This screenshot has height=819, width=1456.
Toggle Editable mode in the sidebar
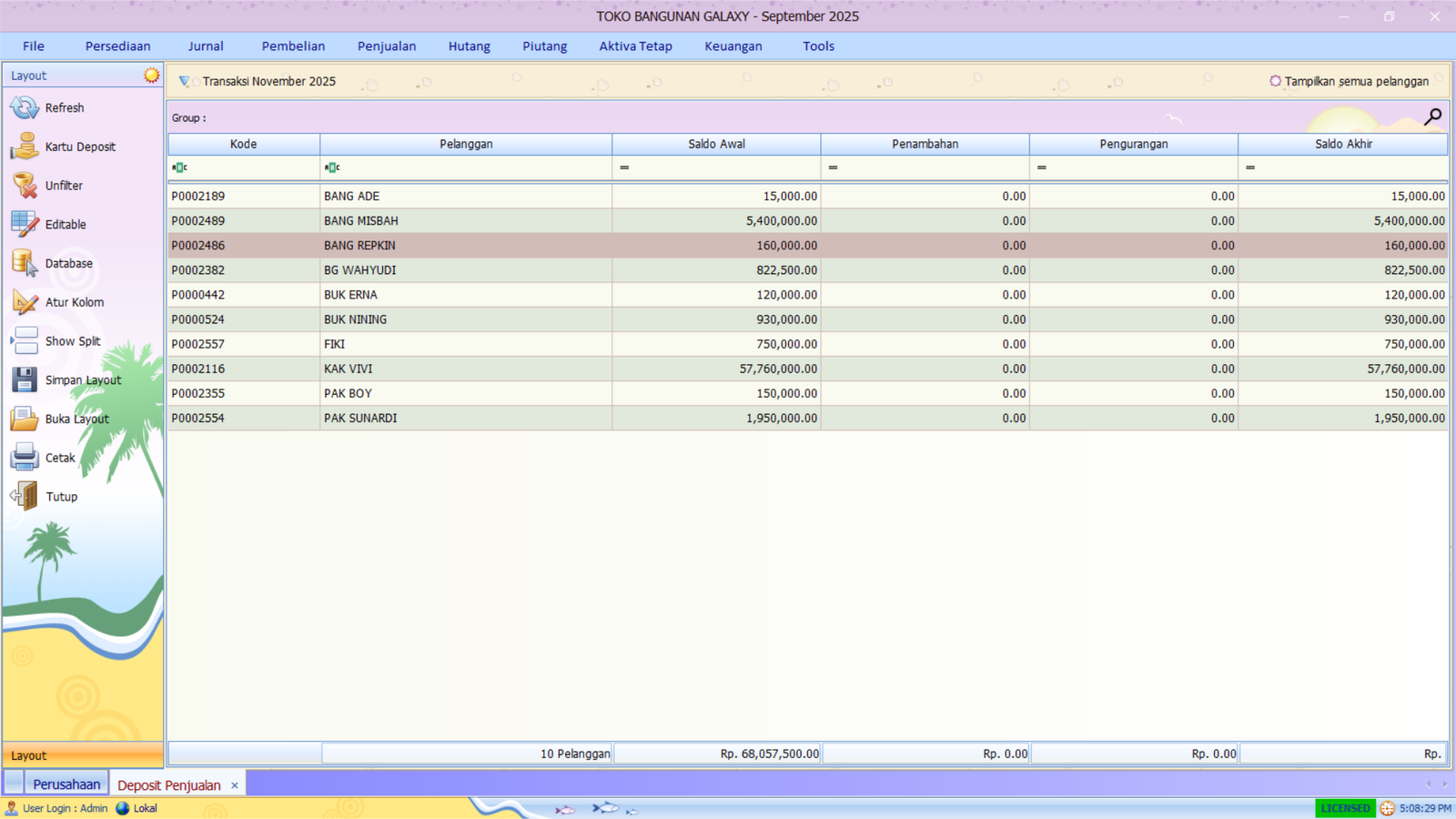[22, 224]
